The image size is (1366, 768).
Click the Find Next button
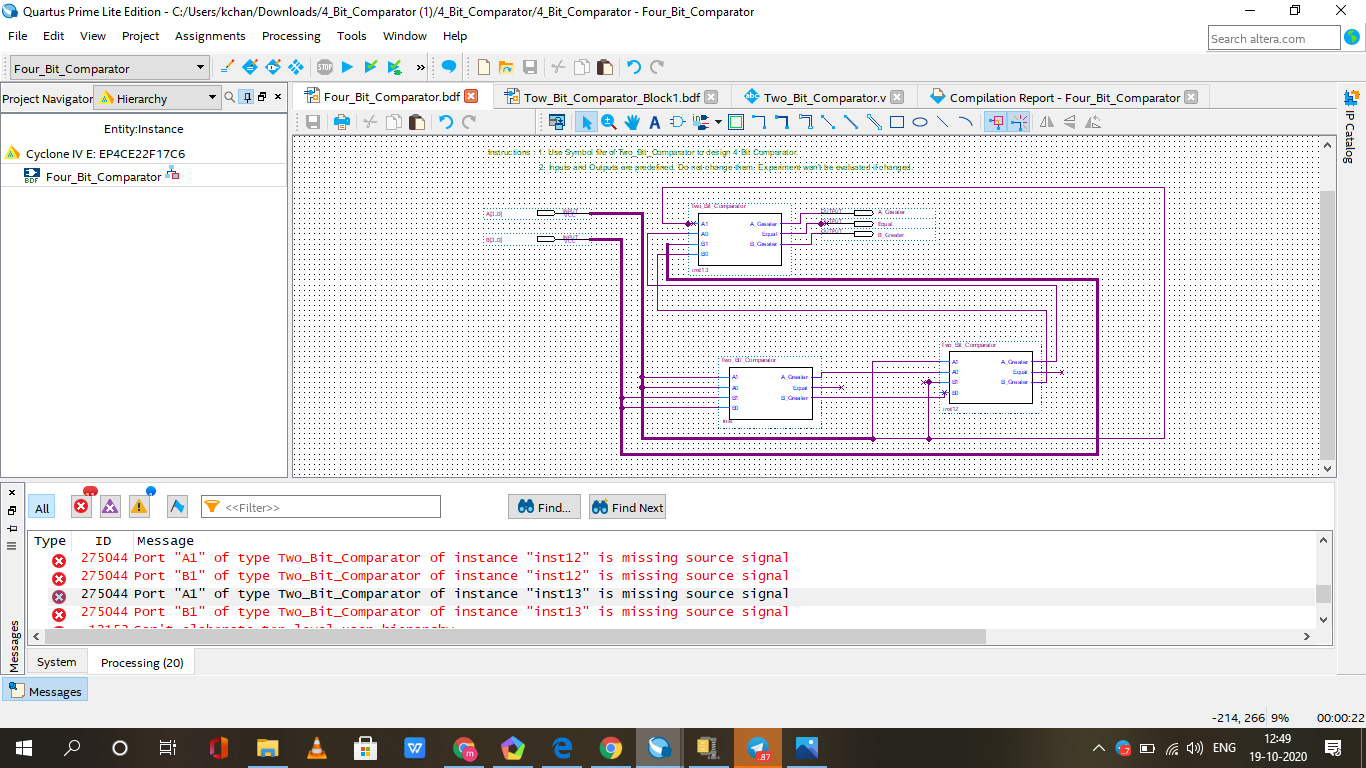[x=627, y=507]
